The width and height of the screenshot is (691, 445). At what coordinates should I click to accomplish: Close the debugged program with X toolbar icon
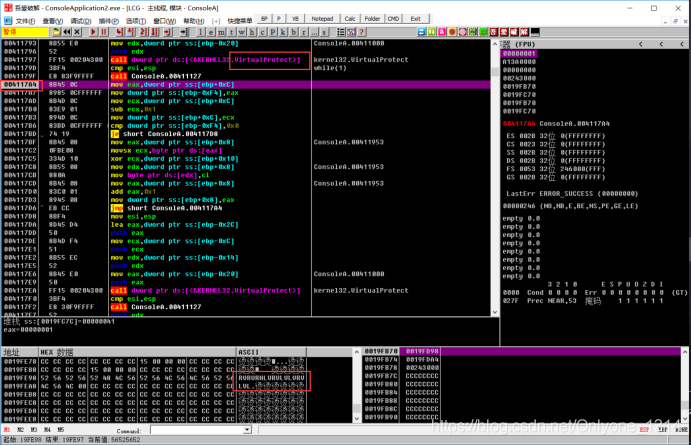77,32
